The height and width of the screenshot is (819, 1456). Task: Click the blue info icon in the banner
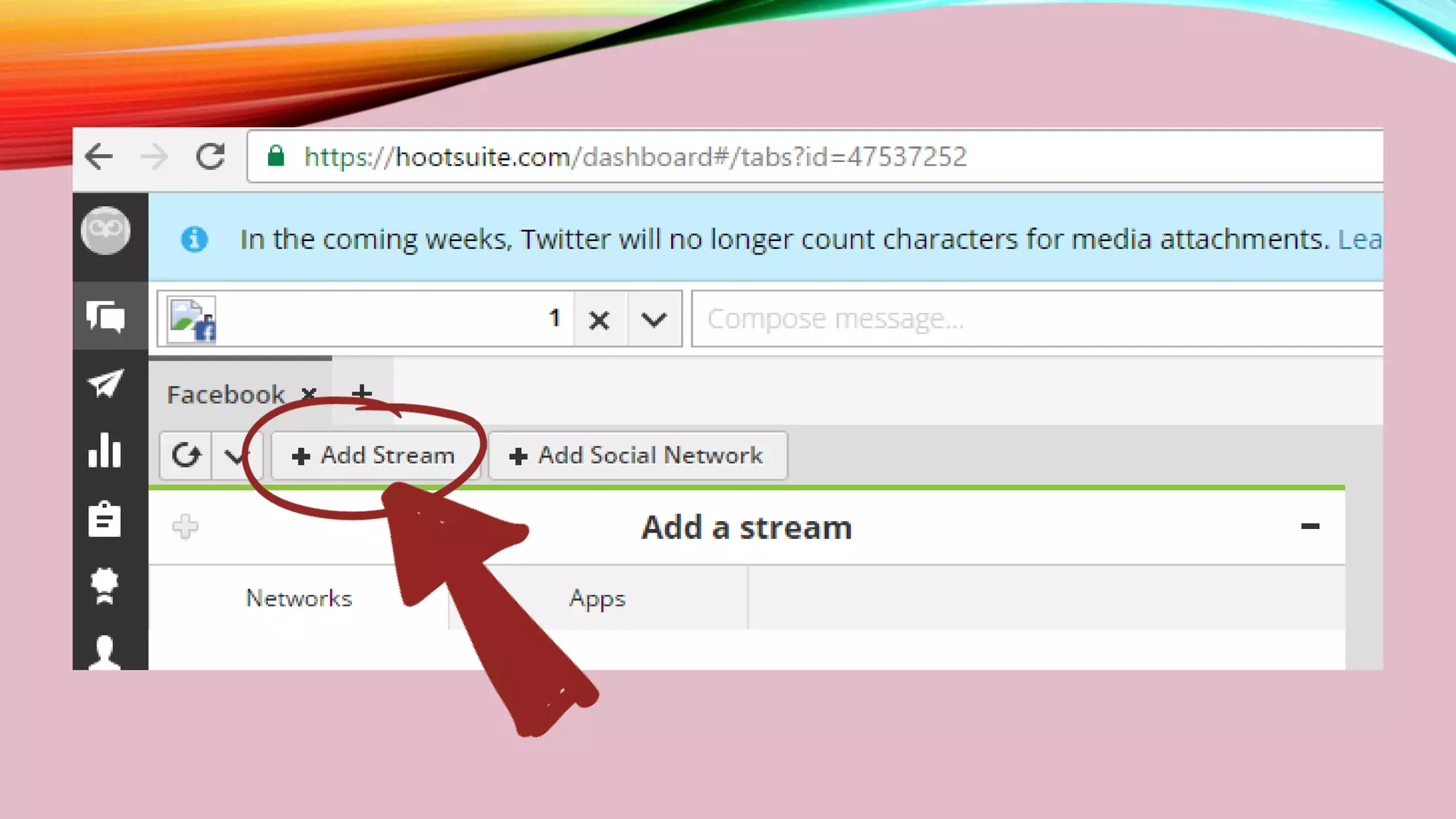pyautogui.click(x=194, y=240)
